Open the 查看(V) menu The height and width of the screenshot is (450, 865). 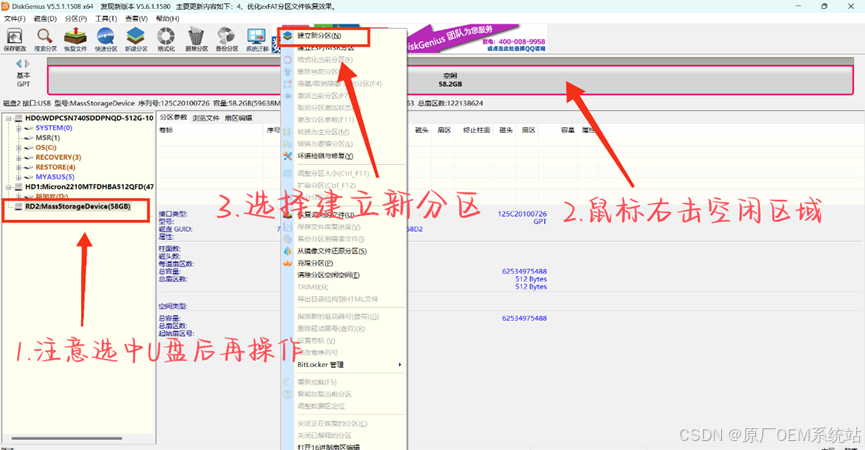(136, 19)
